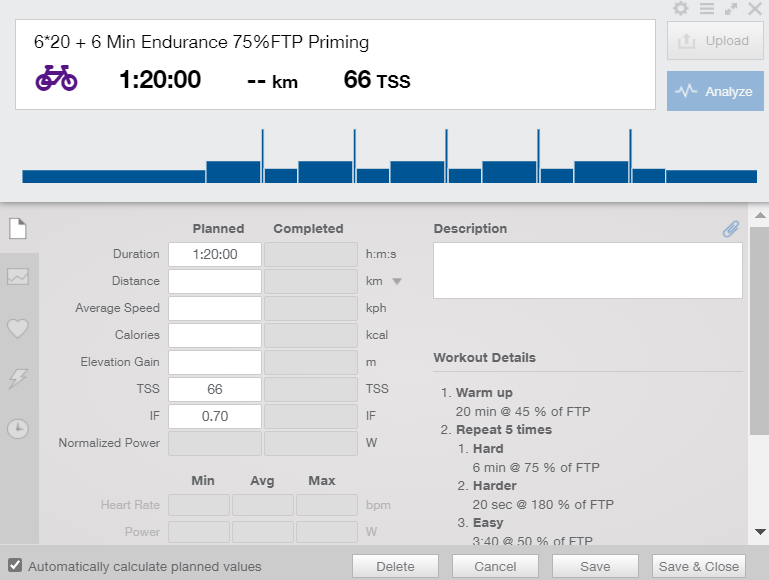Image resolution: width=769 pixels, height=580 pixels.
Task: Open the summary page icon in sidebar
Action: tap(17, 228)
